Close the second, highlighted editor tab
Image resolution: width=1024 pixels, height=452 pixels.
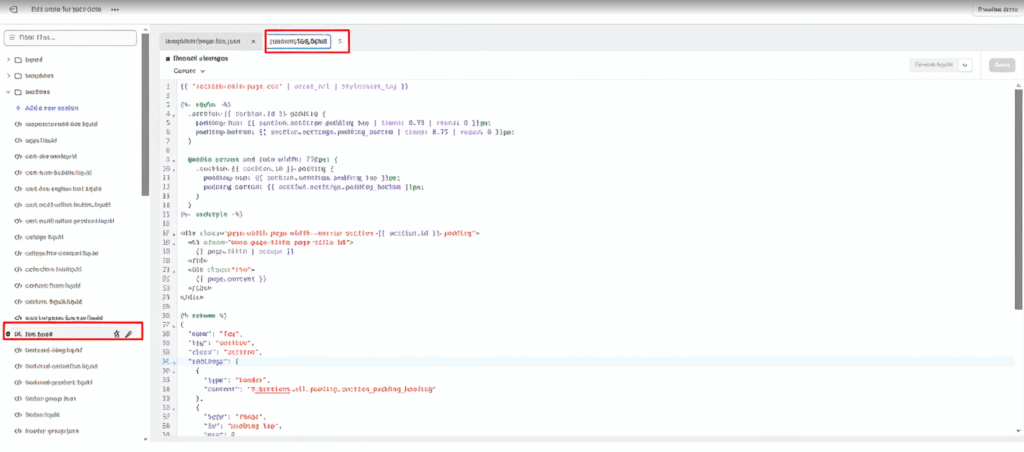tap(340, 41)
